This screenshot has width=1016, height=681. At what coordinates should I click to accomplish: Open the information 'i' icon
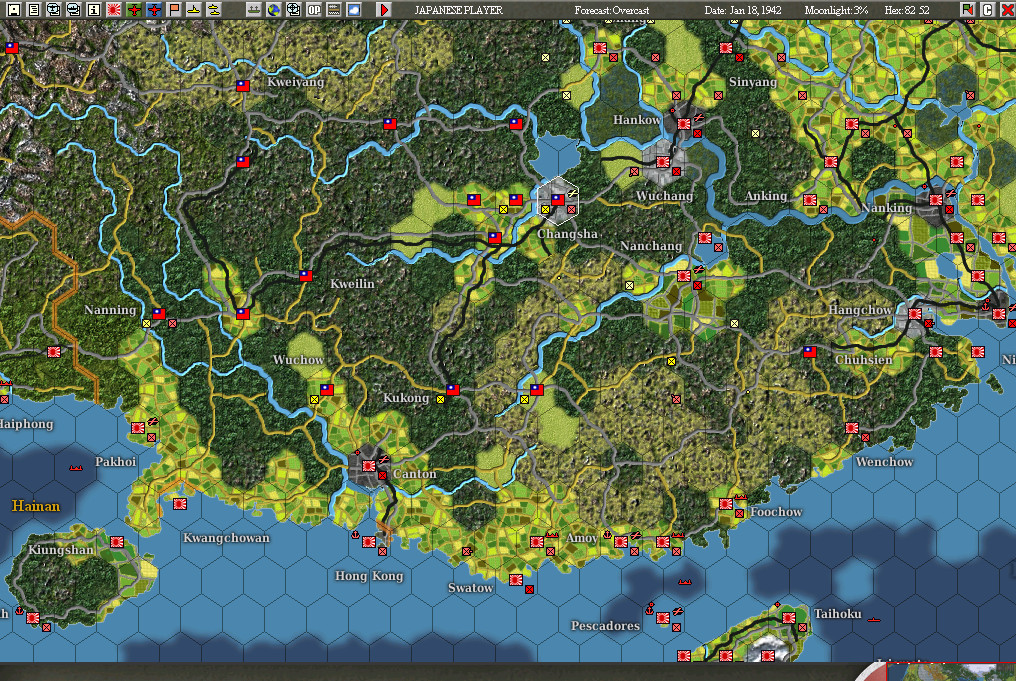point(94,10)
